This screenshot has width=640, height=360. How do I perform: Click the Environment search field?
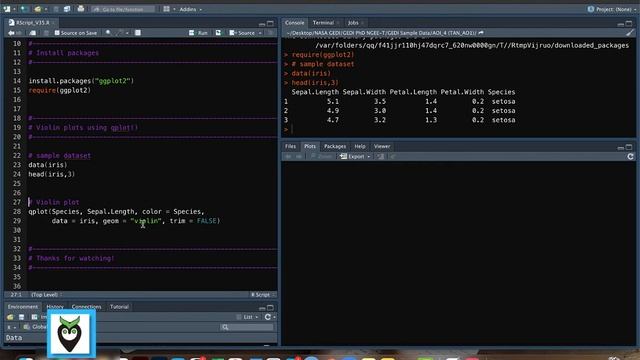(247, 327)
